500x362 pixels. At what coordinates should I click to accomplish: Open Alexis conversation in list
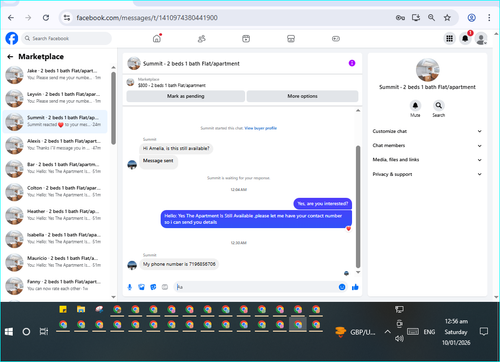(55, 145)
